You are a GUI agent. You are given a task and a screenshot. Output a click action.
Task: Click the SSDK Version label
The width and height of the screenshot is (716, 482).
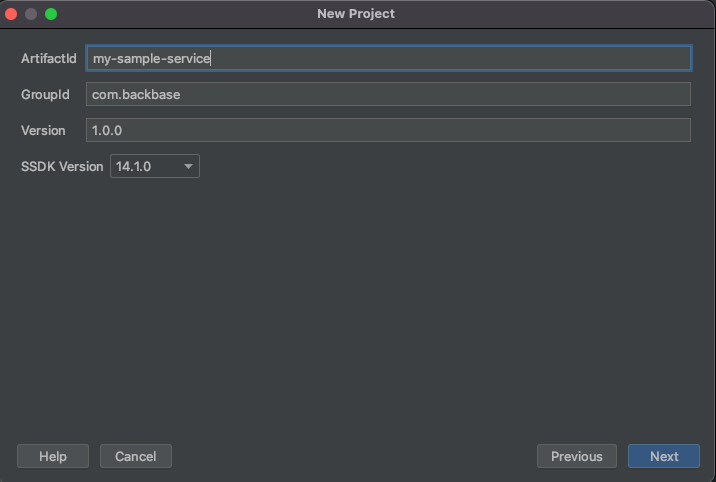[x=62, y=167]
